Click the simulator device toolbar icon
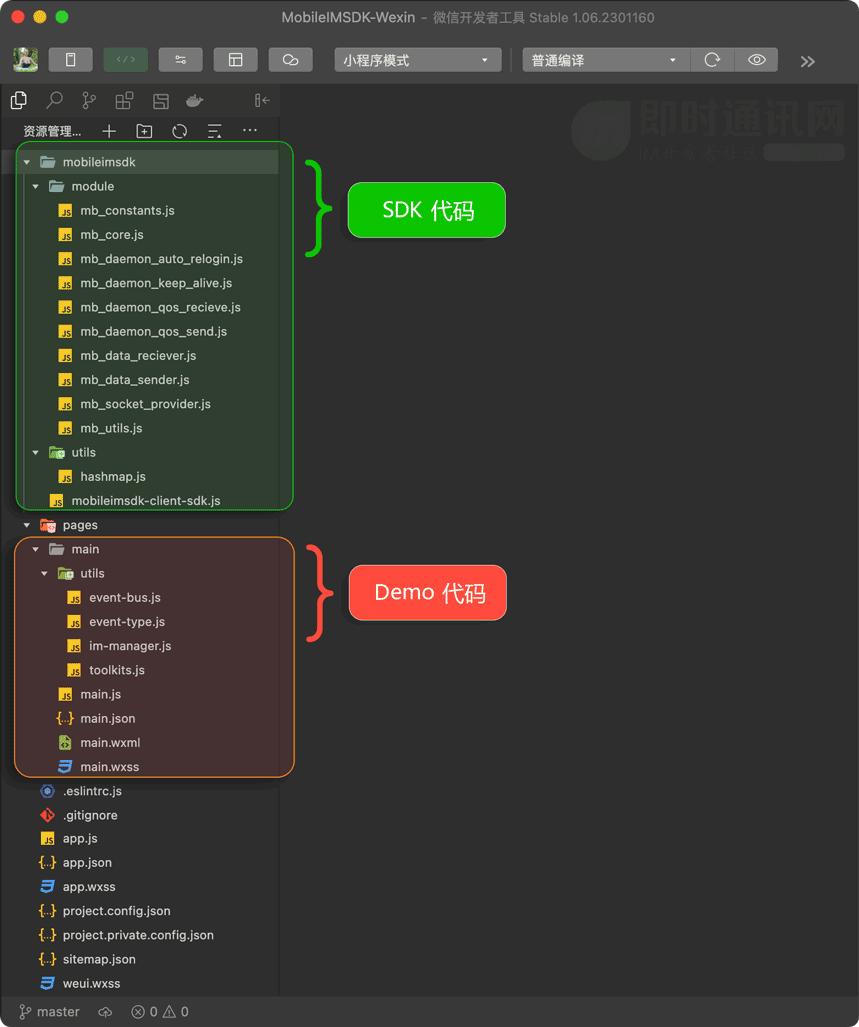The height and width of the screenshot is (1027, 859). (70, 60)
